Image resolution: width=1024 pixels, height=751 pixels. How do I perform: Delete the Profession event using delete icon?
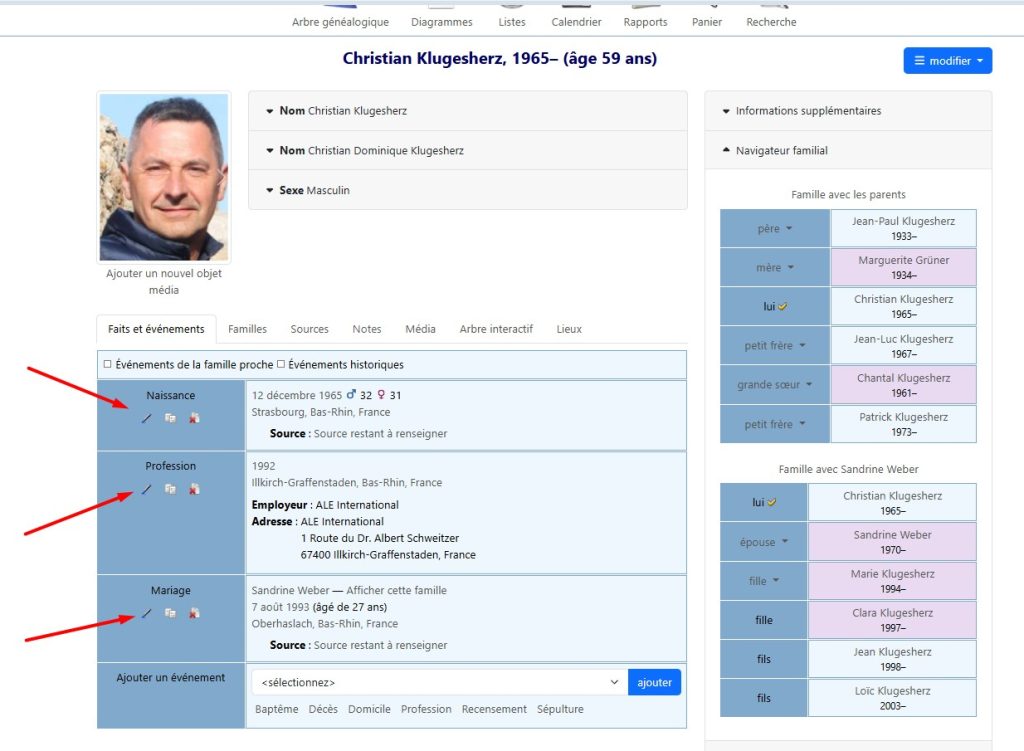pyautogui.click(x=194, y=489)
